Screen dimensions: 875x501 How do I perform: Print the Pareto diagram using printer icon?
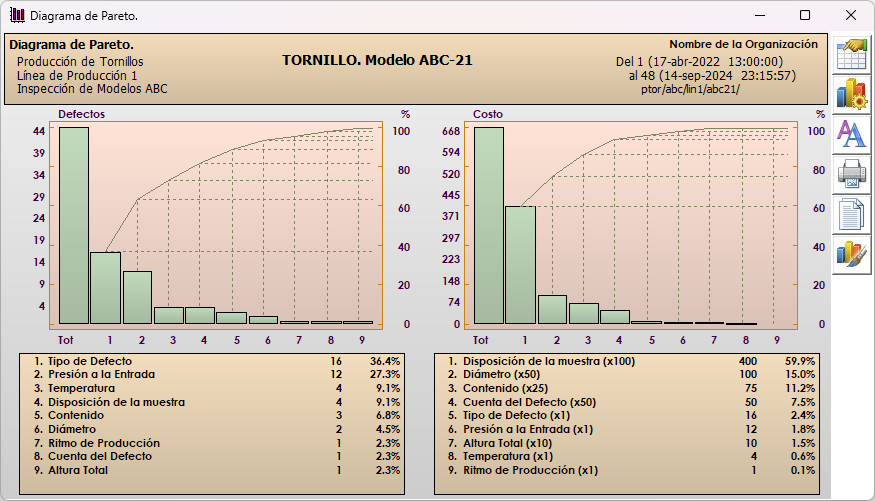[851, 174]
